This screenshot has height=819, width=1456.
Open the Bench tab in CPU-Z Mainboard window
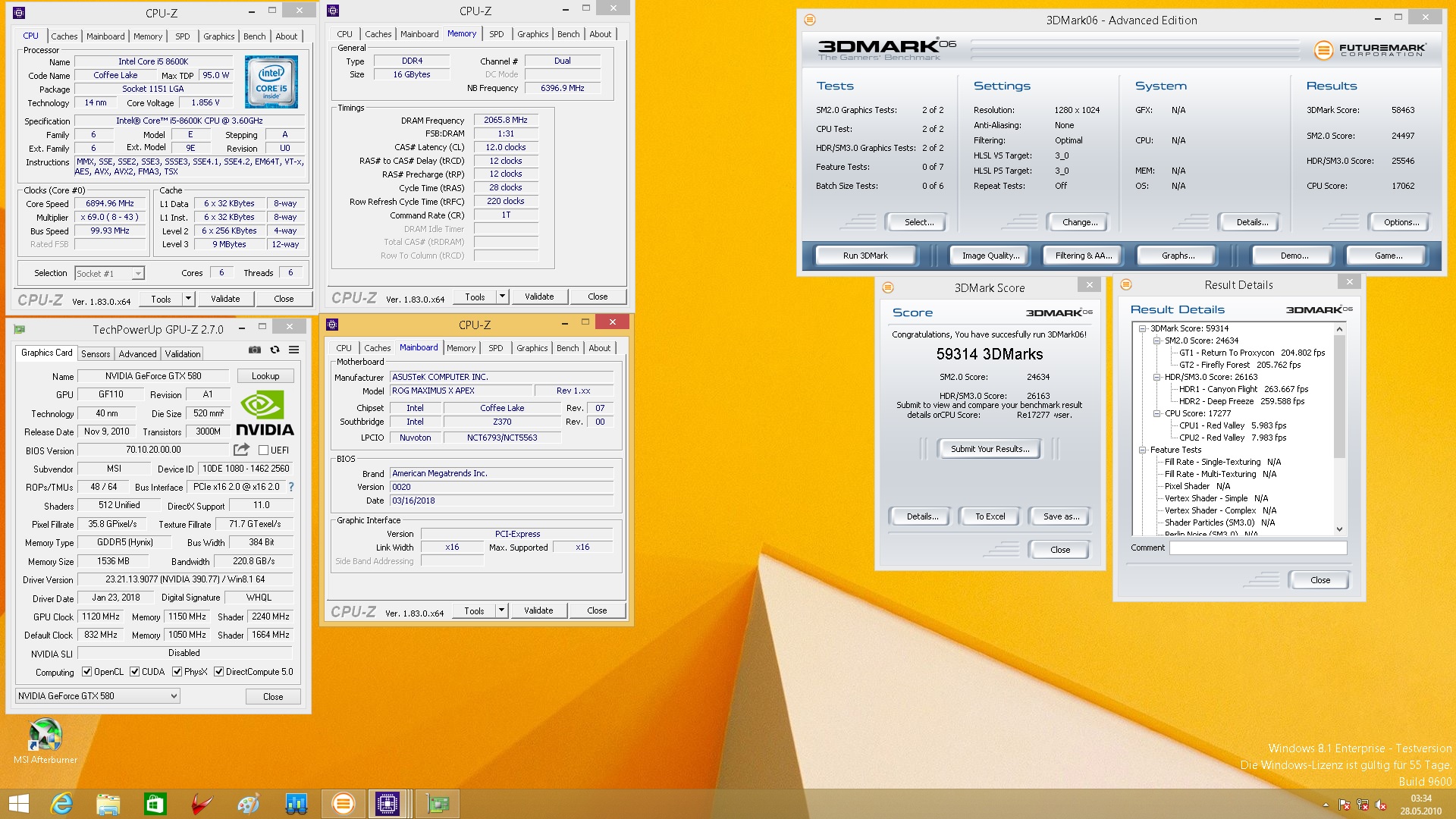pos(567,348)
